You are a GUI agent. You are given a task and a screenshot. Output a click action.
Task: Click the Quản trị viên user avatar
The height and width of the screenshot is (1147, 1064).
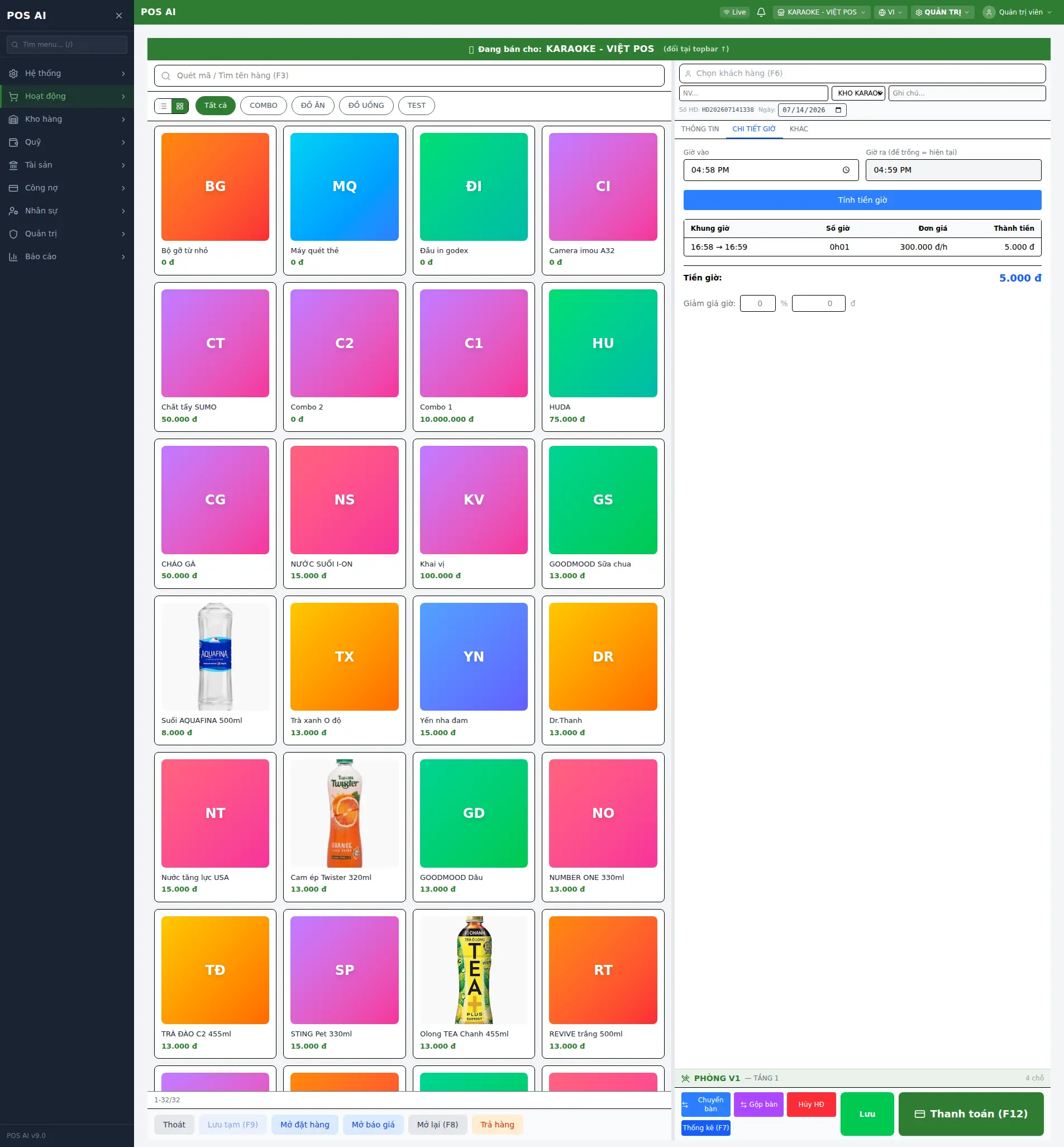pos(989,12)
